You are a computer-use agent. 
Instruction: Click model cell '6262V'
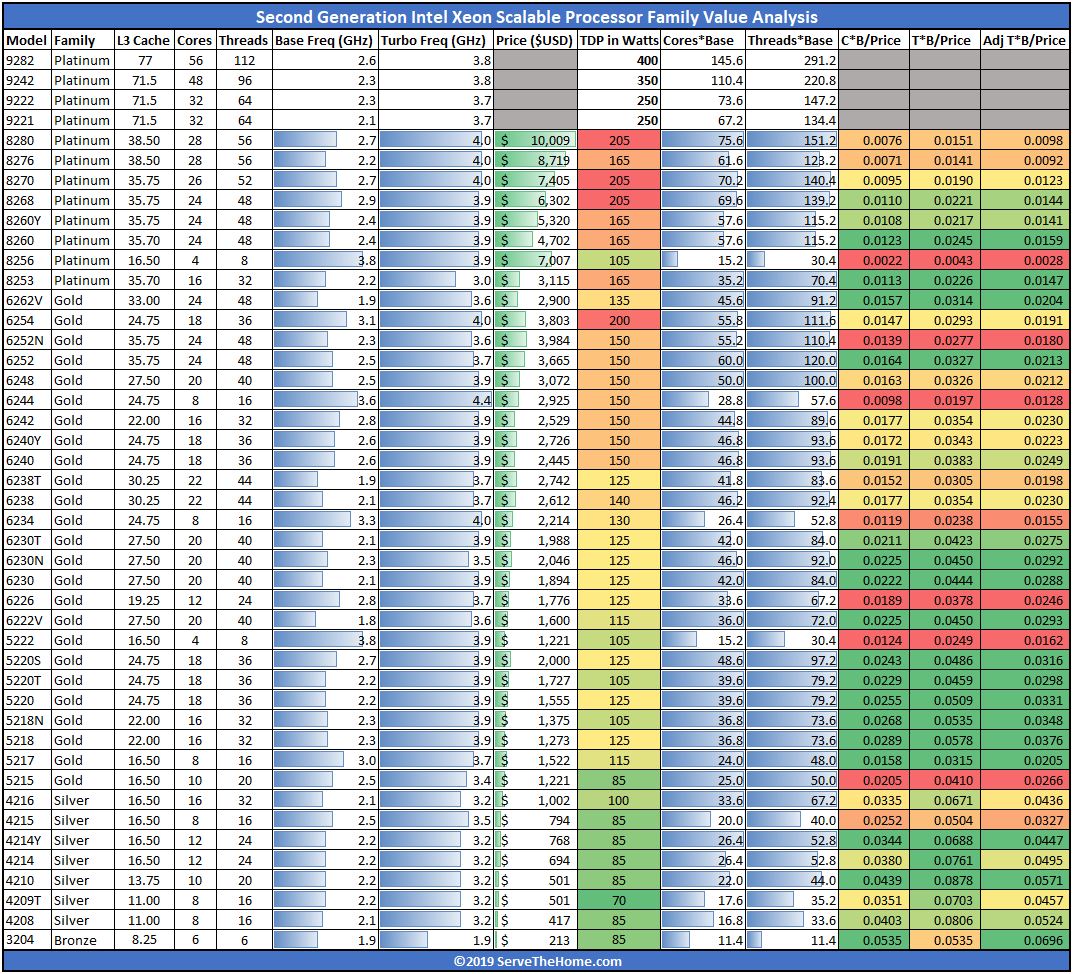(x=27, y=300)
